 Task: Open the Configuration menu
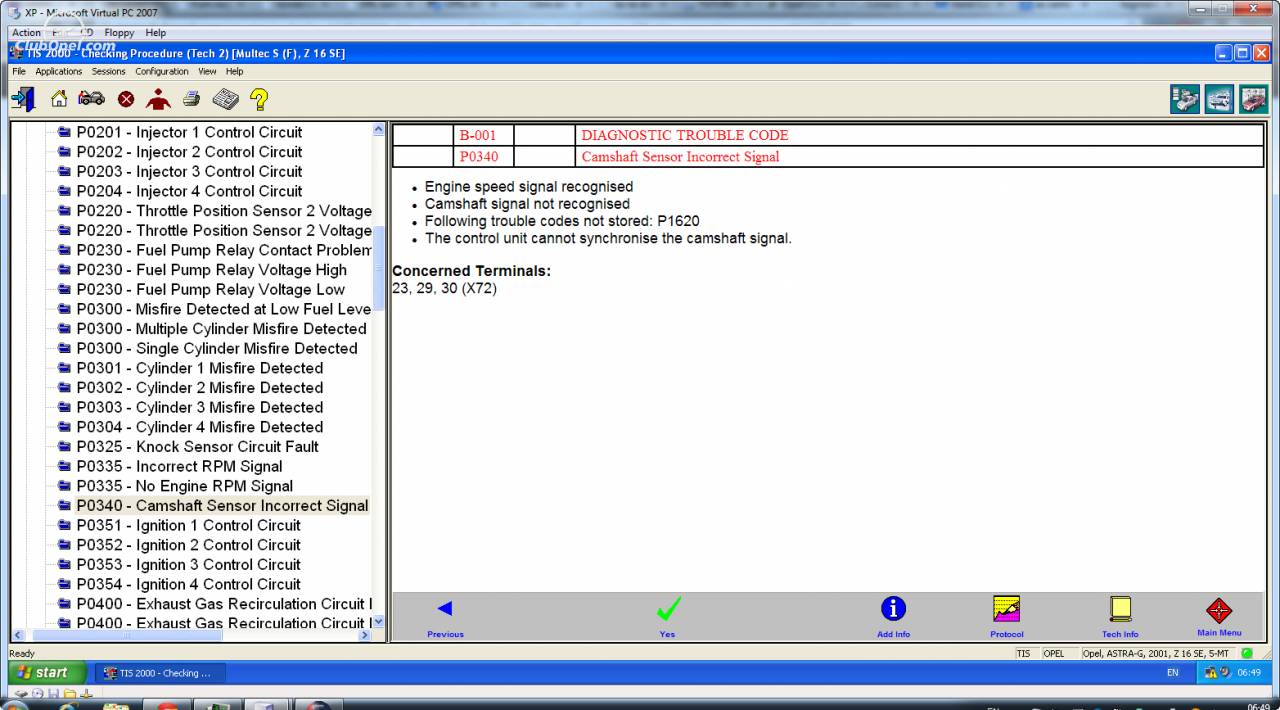[162, 72]
